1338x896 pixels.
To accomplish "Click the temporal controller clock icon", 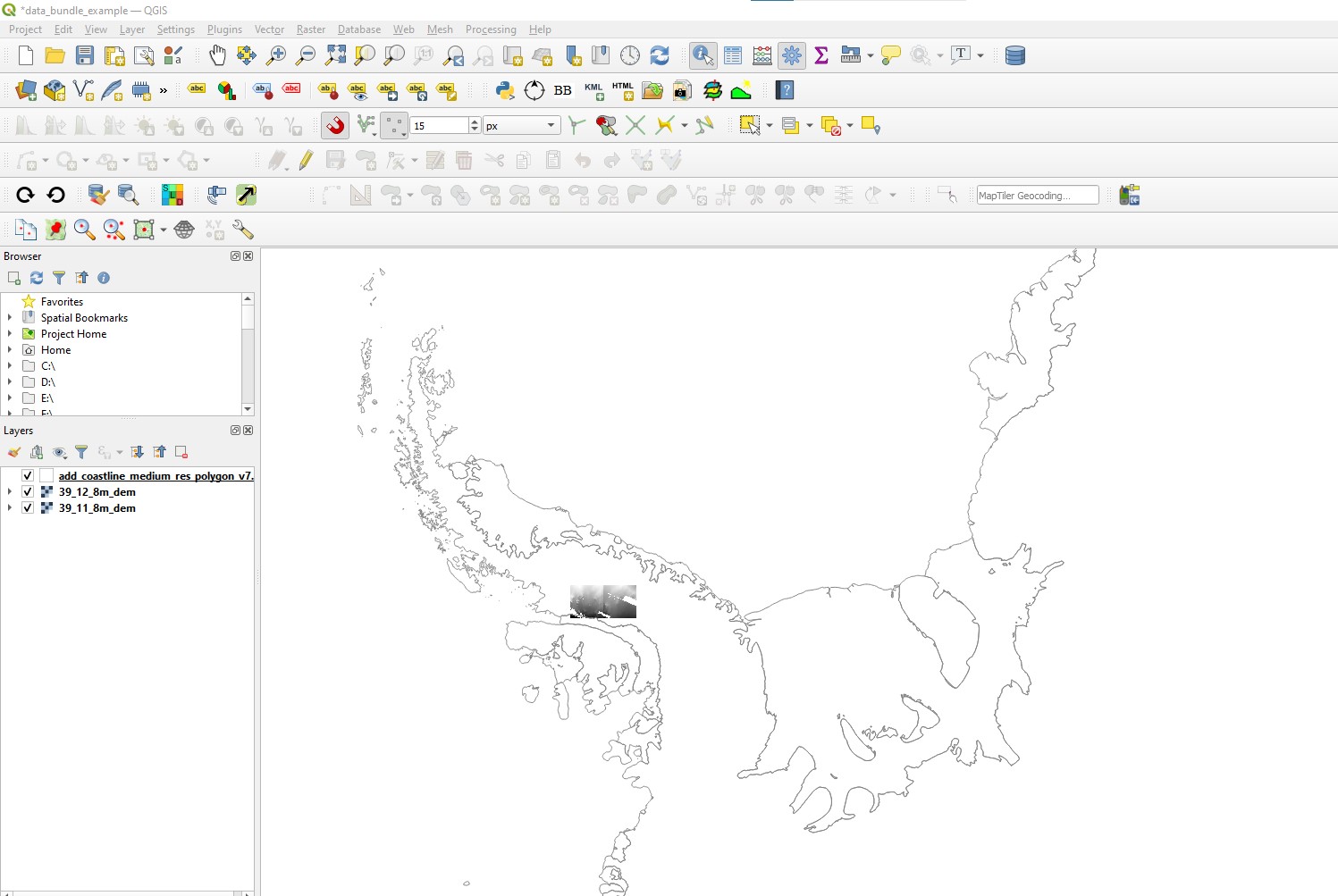I will point(630,55).
